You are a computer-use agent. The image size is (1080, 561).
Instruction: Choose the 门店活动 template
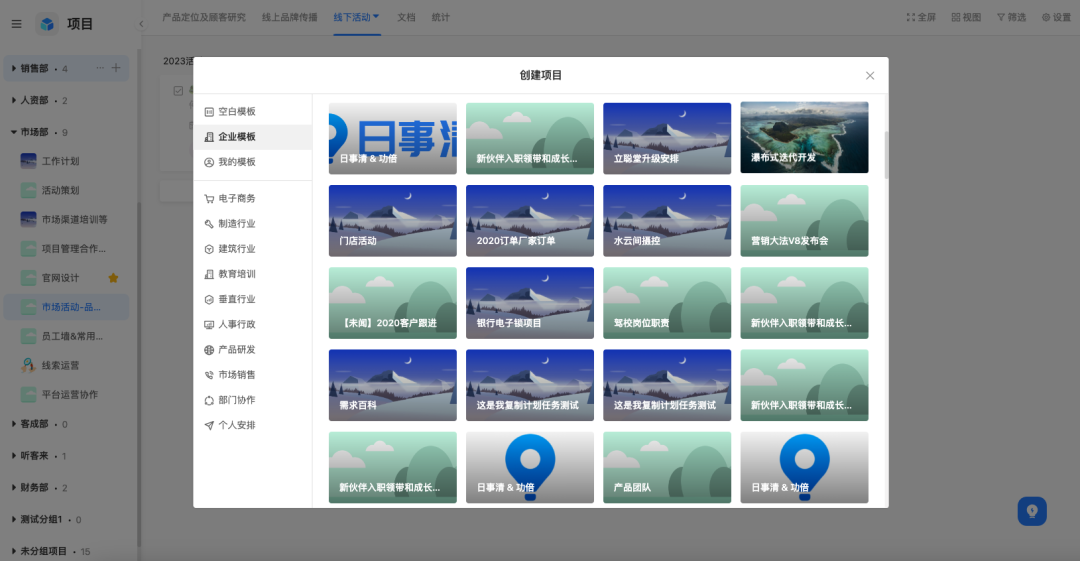point(393,221)
